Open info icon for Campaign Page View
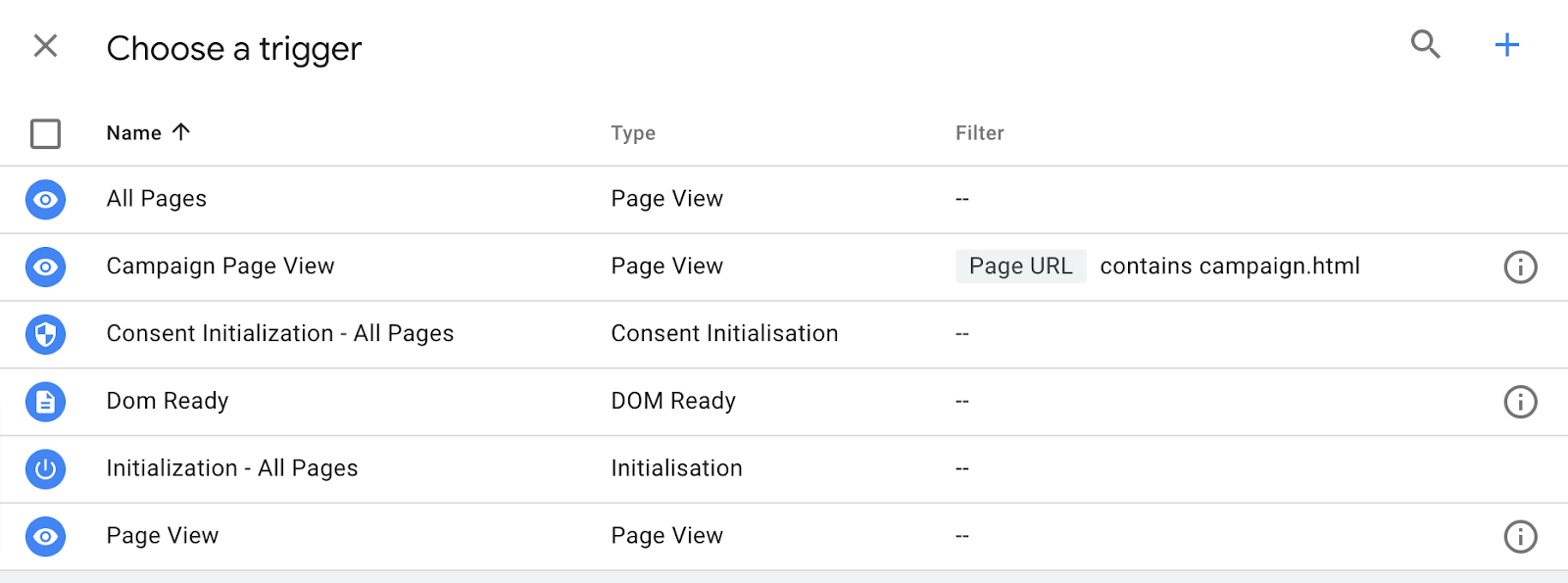 pos(1520,267)
